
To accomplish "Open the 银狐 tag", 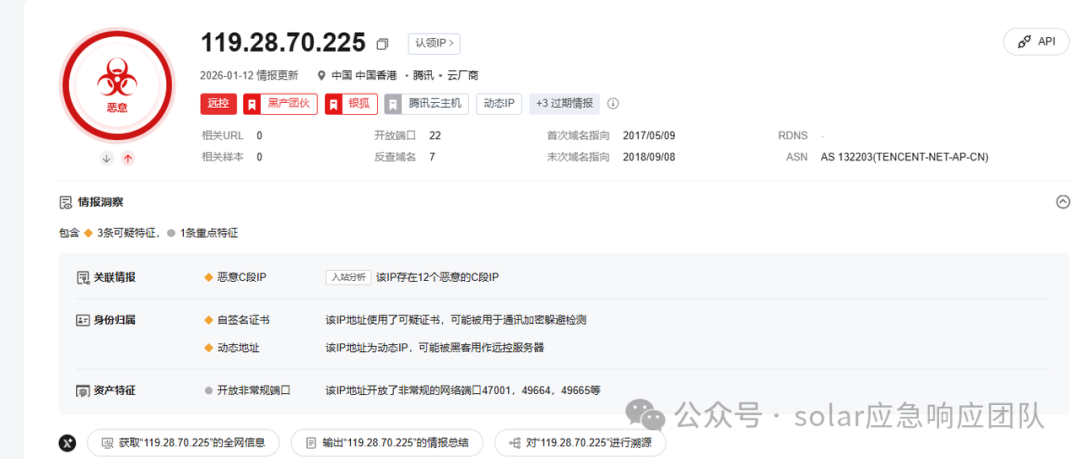I will 351,104.
